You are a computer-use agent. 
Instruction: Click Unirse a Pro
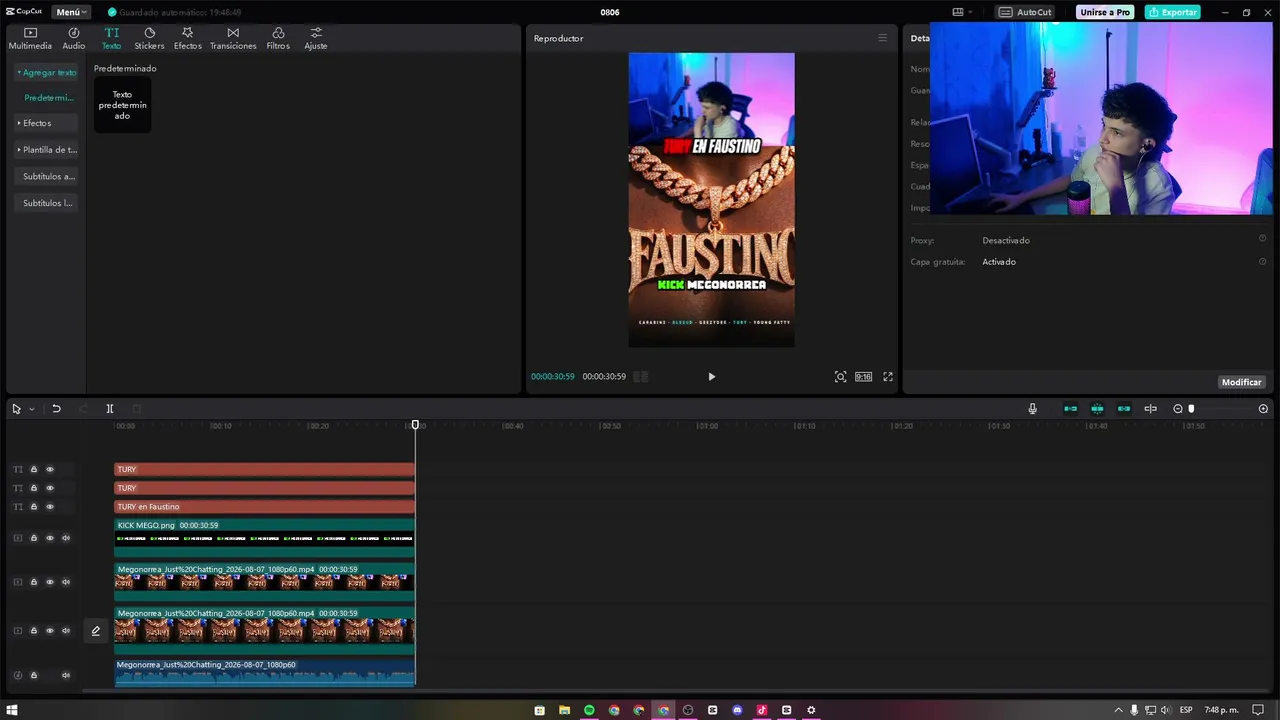coord(1105,12)
